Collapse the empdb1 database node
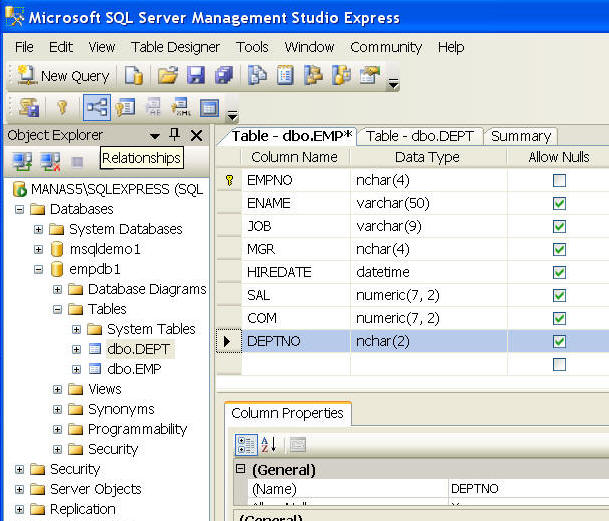609x521 pixels. point(38,269)
